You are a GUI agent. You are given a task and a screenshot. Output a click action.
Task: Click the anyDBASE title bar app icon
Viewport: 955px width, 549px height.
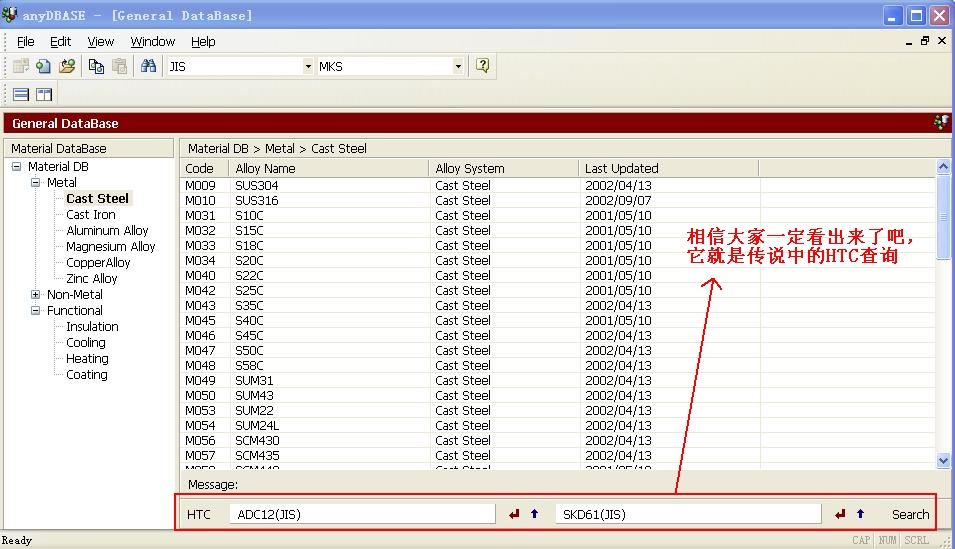[x=10, y=14]
